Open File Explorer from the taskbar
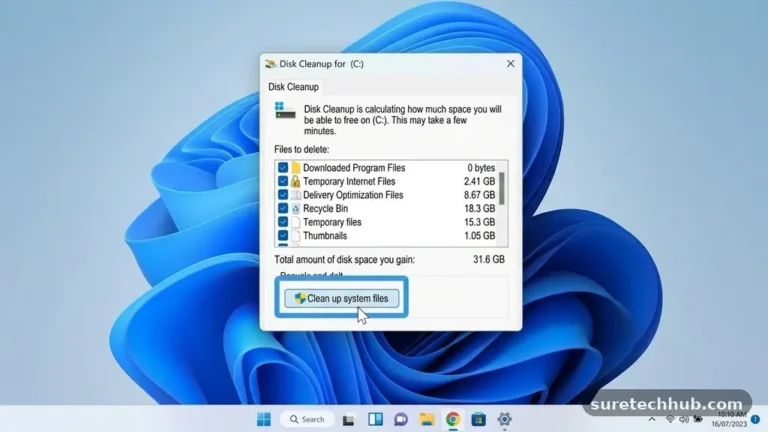768x432 pixels. 427,419
